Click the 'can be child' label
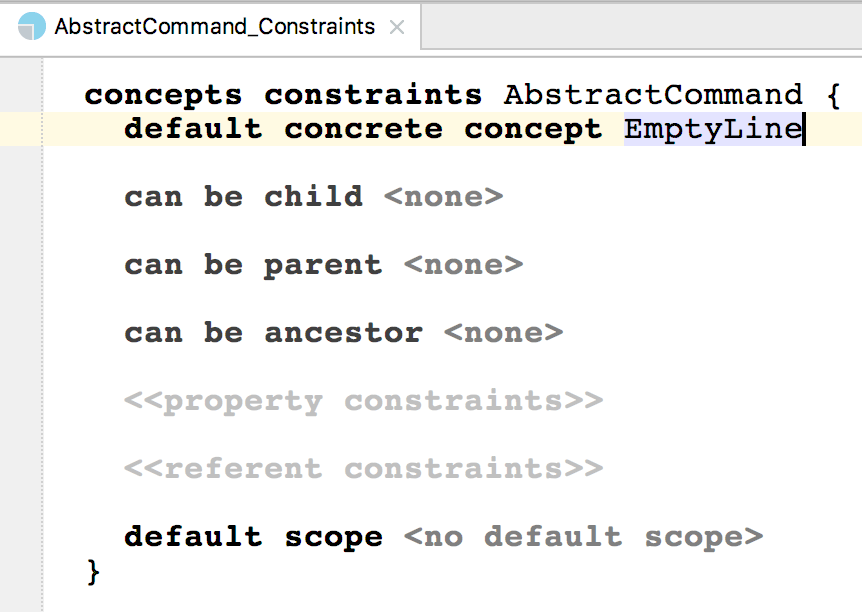Viewport: 862px width, 612px height. tap(243, 197)
